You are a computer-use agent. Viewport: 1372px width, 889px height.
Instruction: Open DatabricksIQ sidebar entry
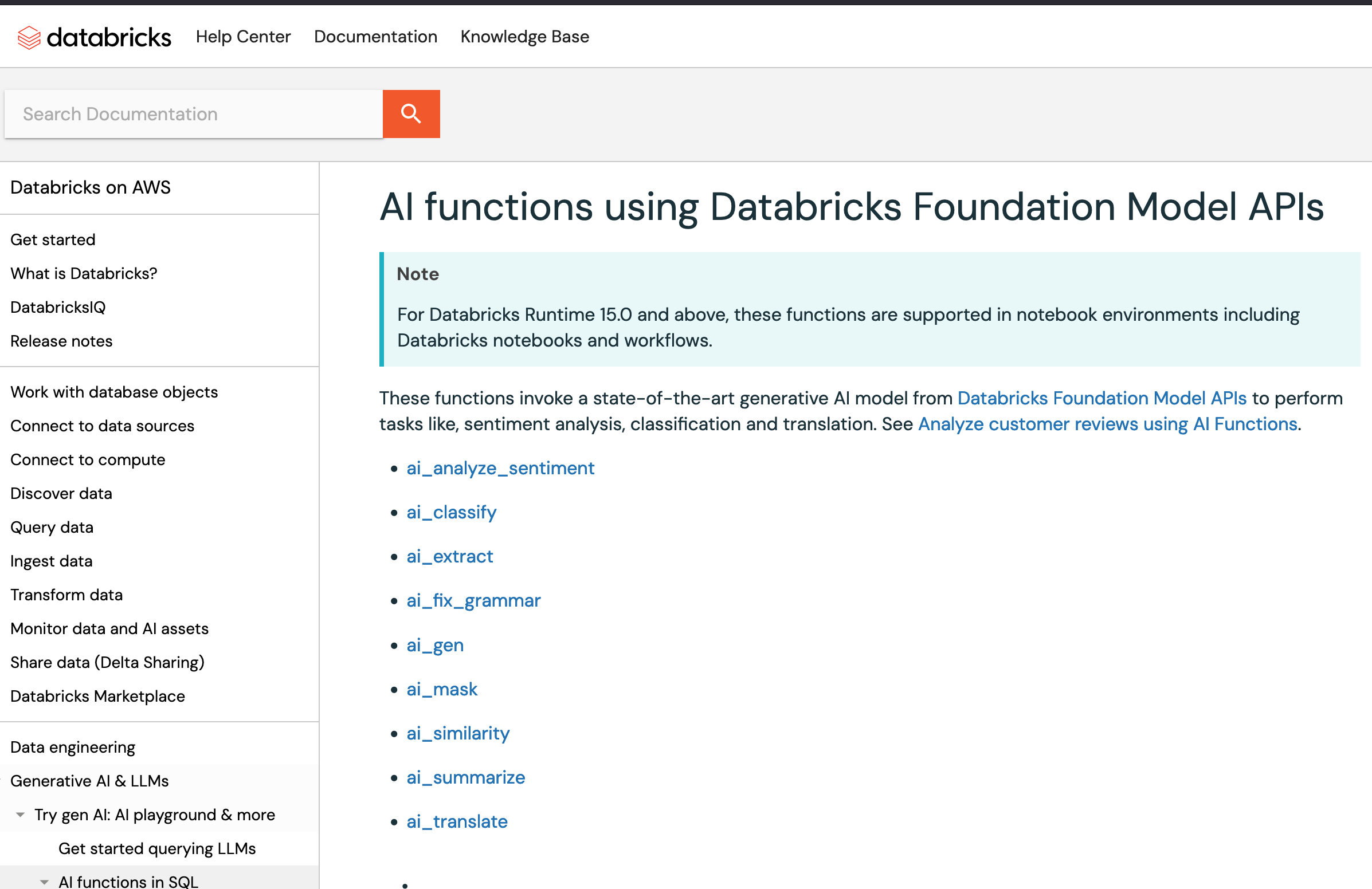[58, 307]
